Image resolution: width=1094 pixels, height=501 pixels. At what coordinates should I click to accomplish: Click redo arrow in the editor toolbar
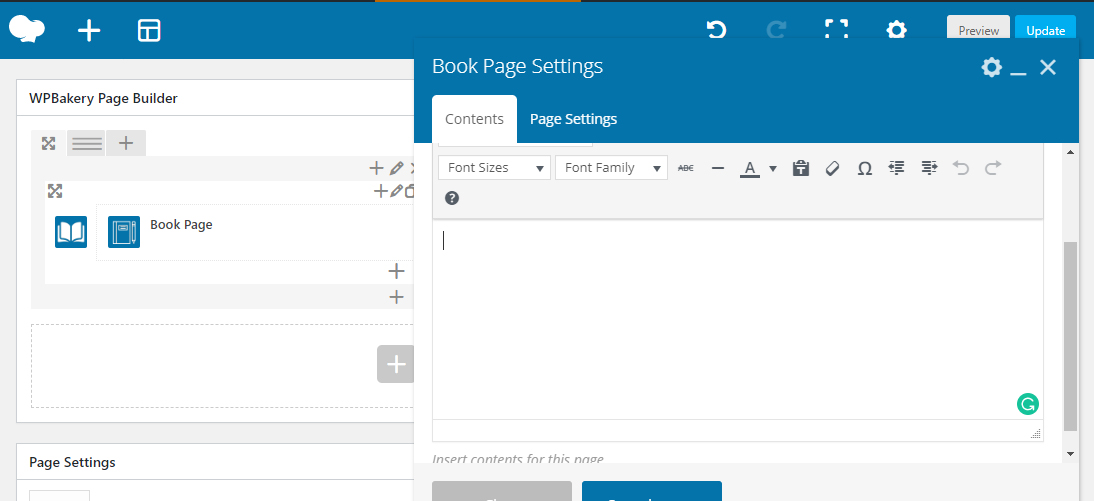pos(993,168)
